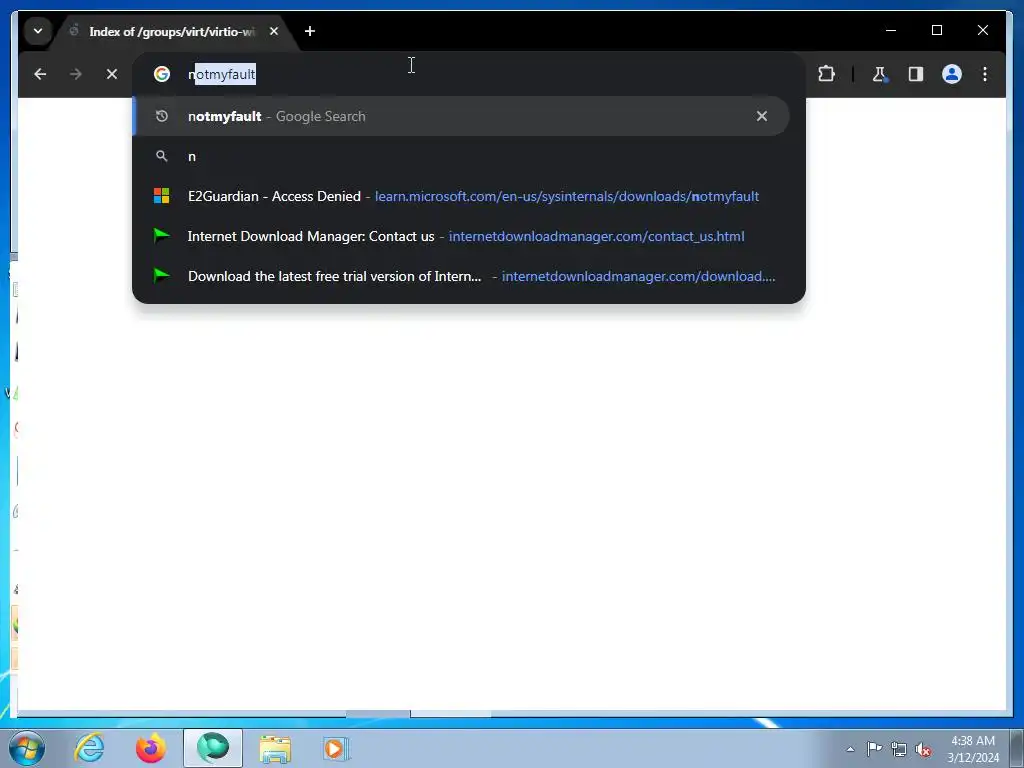The width and height of the screenshot is (1024, 768).
Task: Click the forward navigation arrow
Action: pyautogui.click(x=76, y=74)
